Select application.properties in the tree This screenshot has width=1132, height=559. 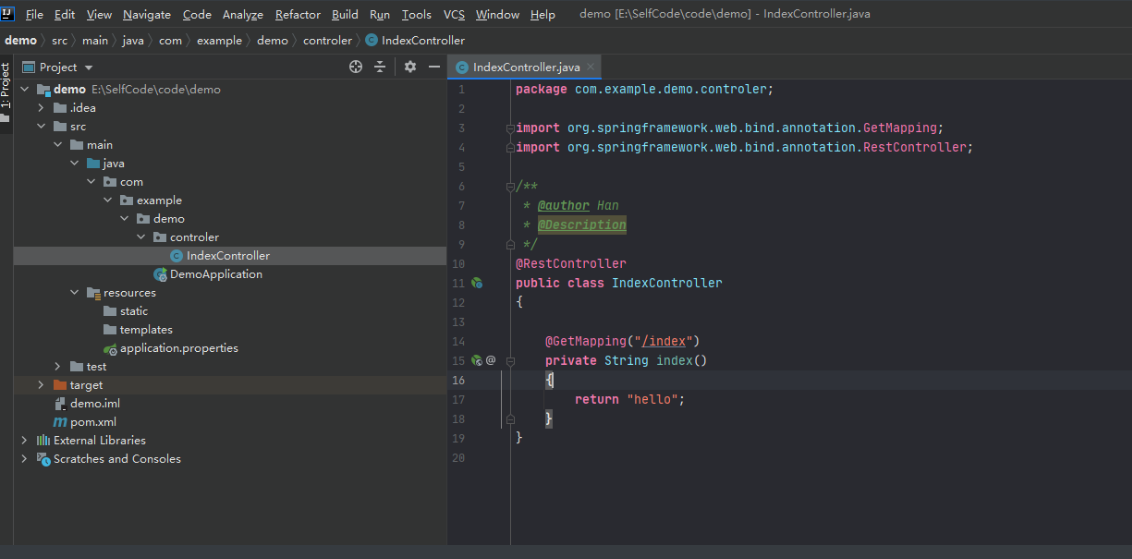click(179, 349)
